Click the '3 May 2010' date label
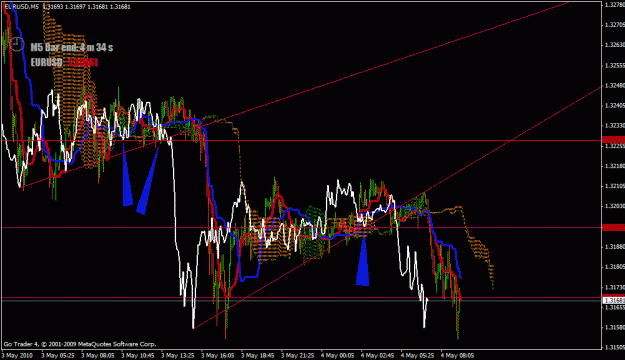Screen dimensions: 625x360 coord(18,355)
